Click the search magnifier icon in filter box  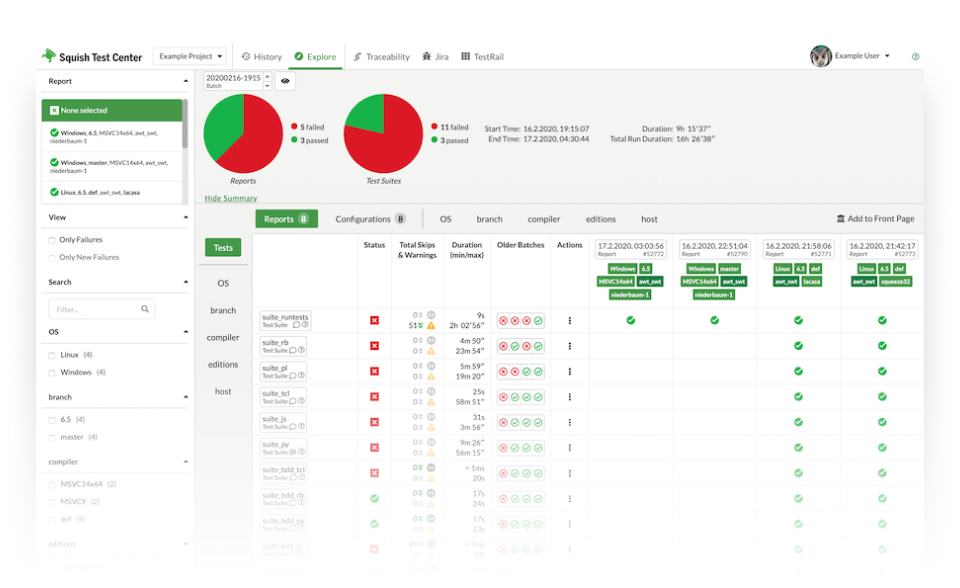tap(145, 310)
